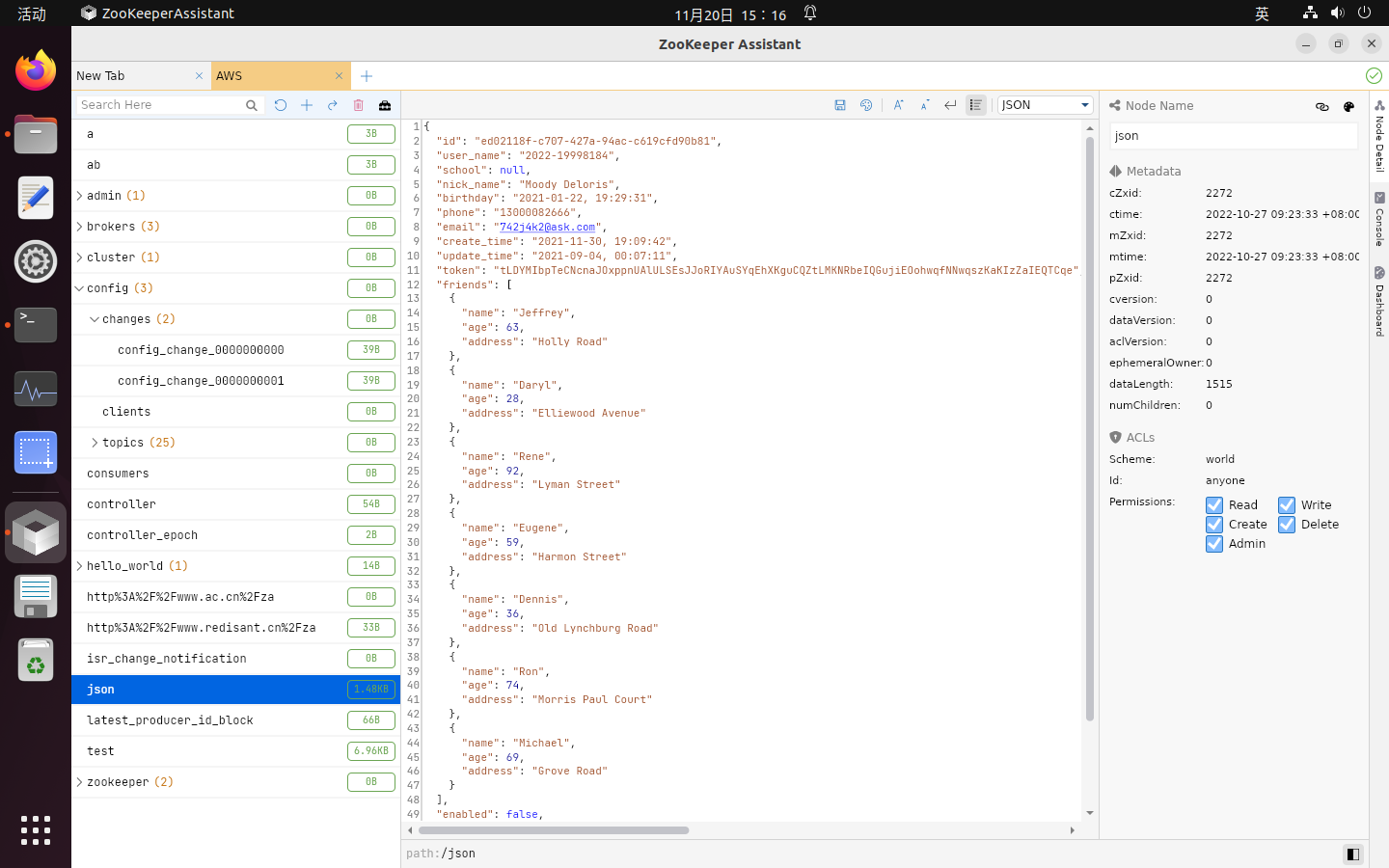Open the Files manager in dock
This screenshot has height=868, width=1389.
click(x=36, y=134)
